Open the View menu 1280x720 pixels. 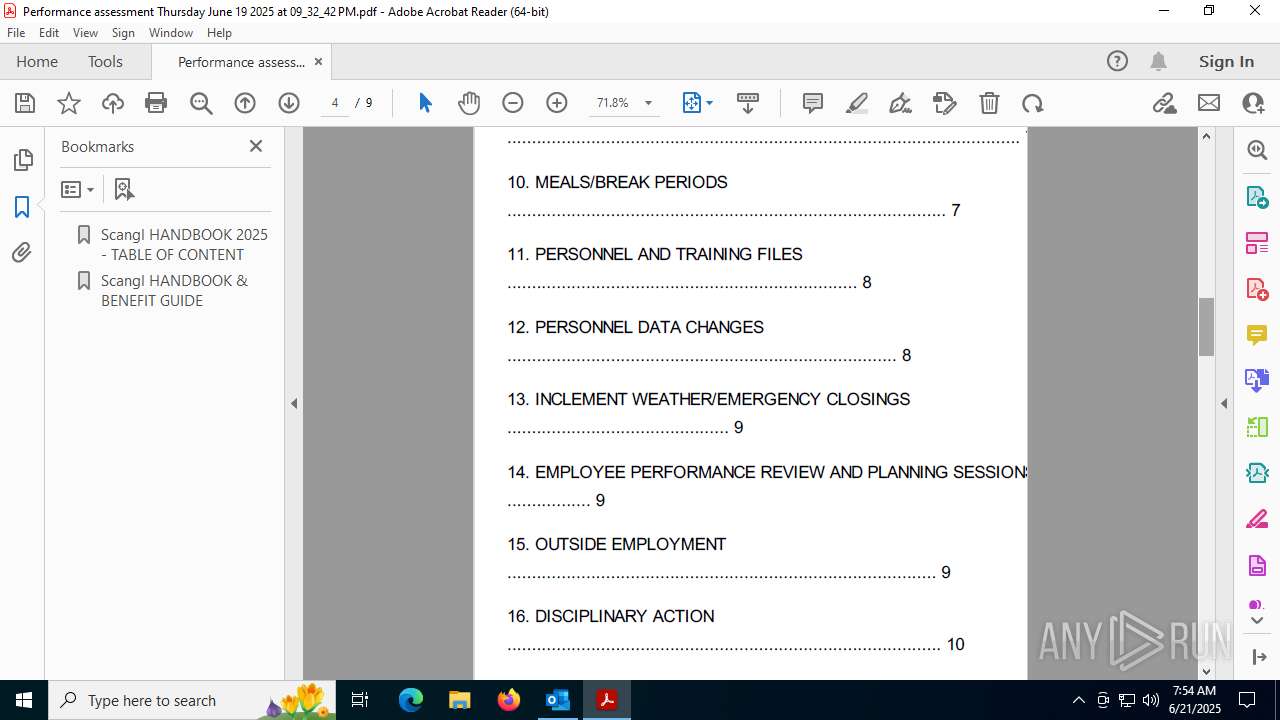[86, 32]
